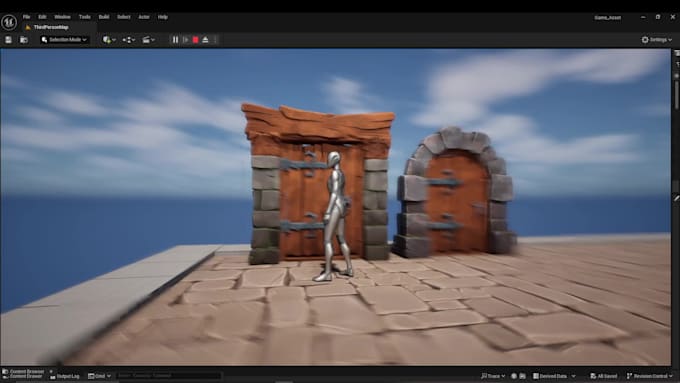The width and height of the screenshot is (680, 383).
Task: Open the Output Log
Action: 65,376
